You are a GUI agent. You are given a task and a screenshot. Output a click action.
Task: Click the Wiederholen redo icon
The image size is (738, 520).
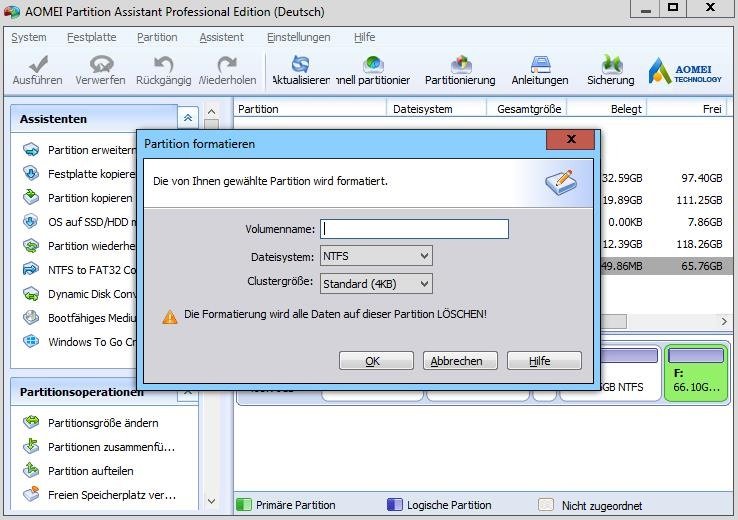[x=227, y=64]
